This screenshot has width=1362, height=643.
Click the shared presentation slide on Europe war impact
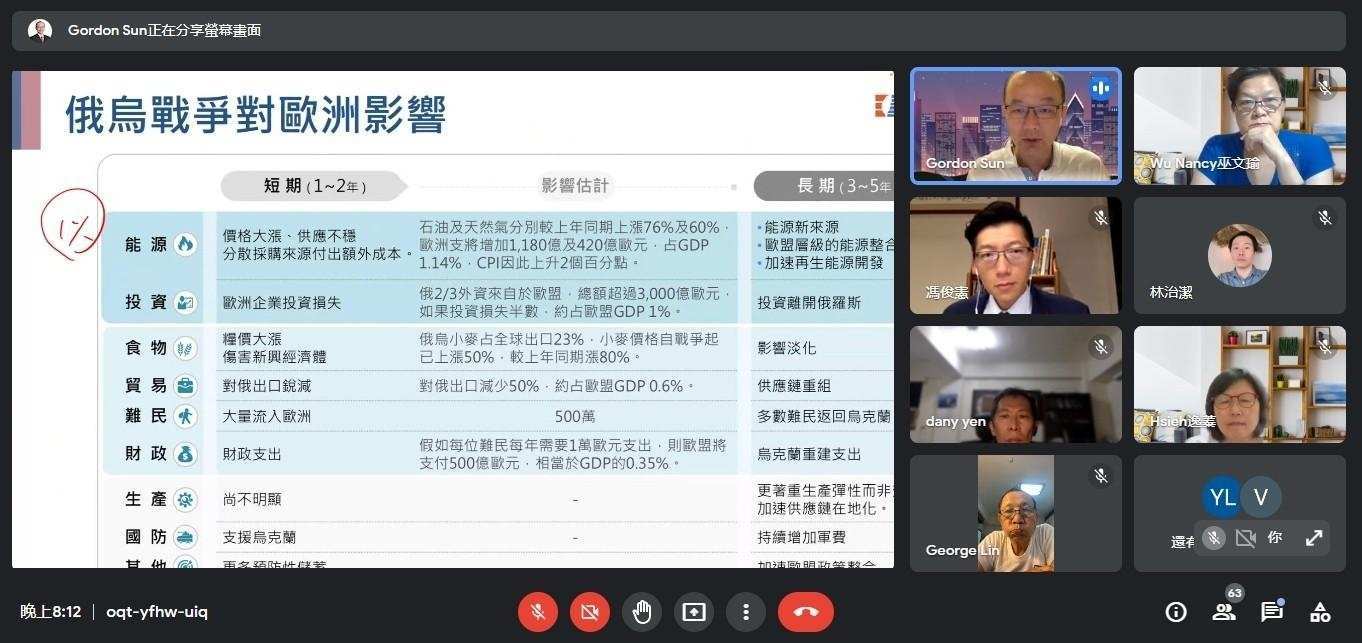(x=453, y=319)
